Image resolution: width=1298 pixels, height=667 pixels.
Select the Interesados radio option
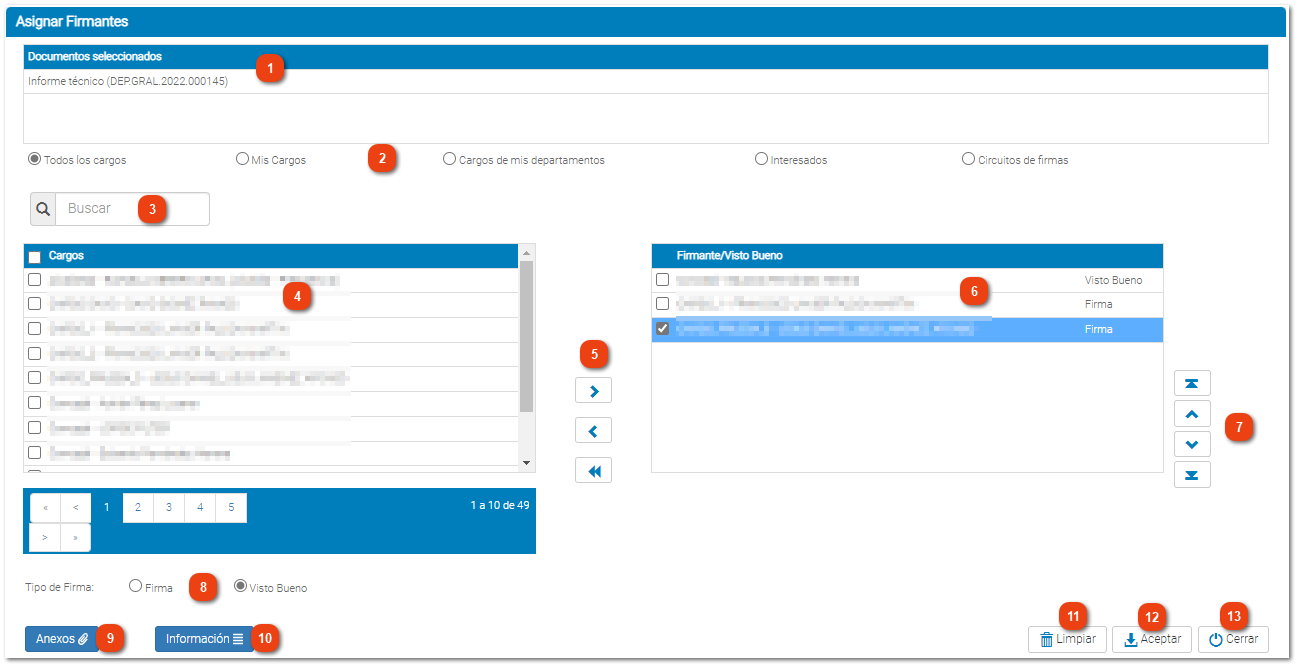[761, 159]
